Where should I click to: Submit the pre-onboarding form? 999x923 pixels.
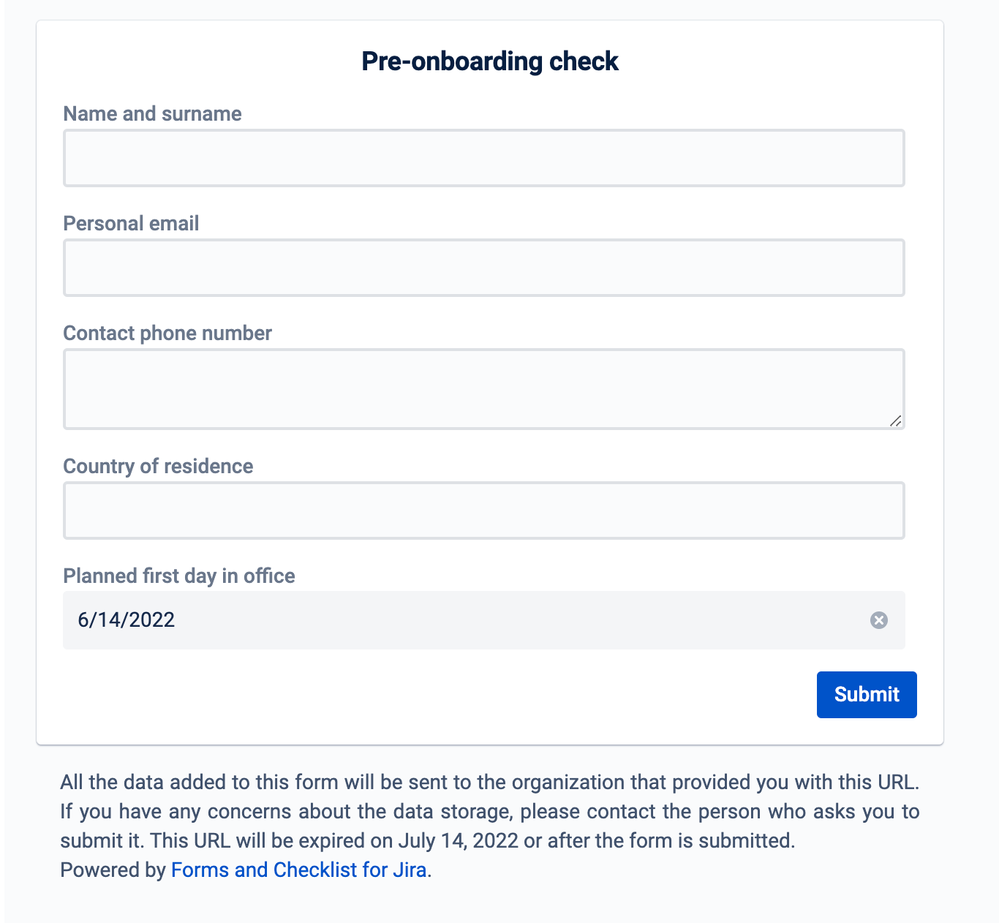(866, 695)
